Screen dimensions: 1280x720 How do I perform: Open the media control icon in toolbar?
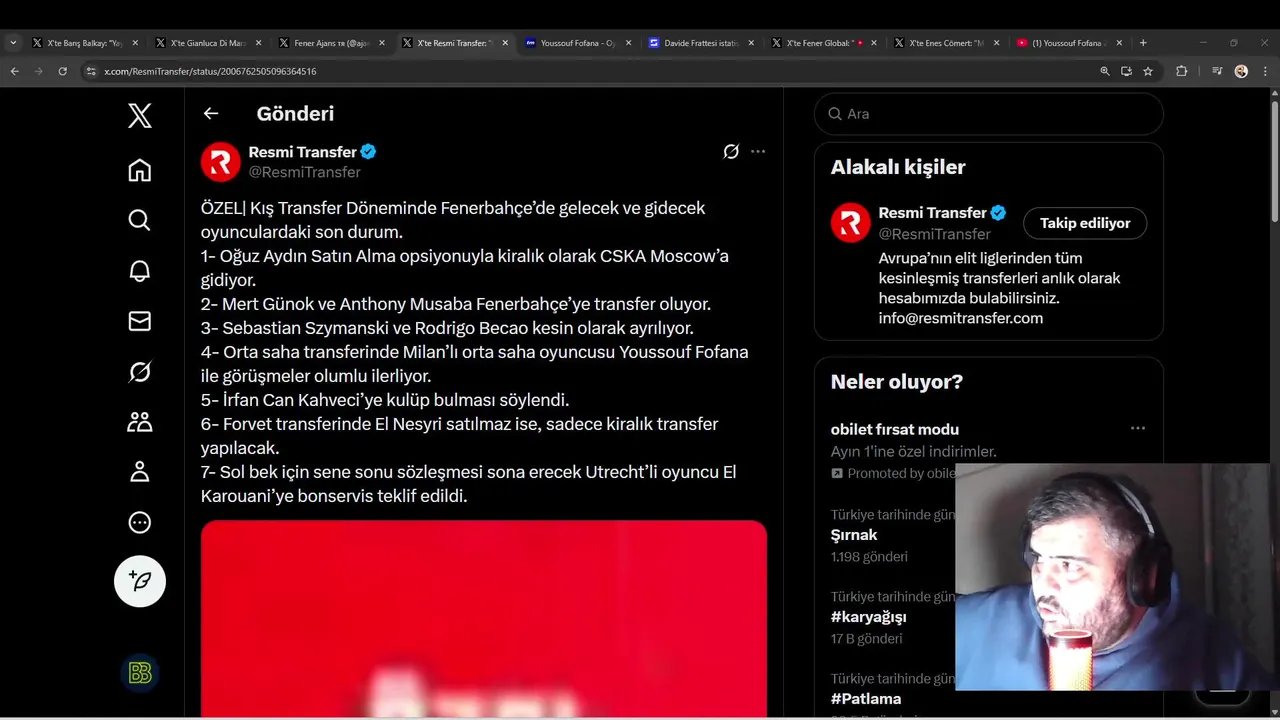(1217, 71)
